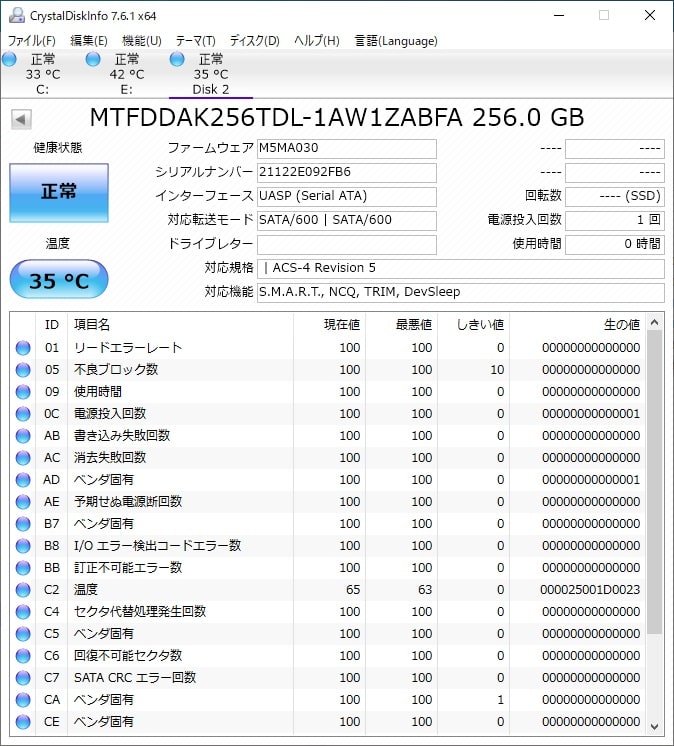Click the blue status circle for E: drive
The image size is (674, 746).
(x=93, y=59)
